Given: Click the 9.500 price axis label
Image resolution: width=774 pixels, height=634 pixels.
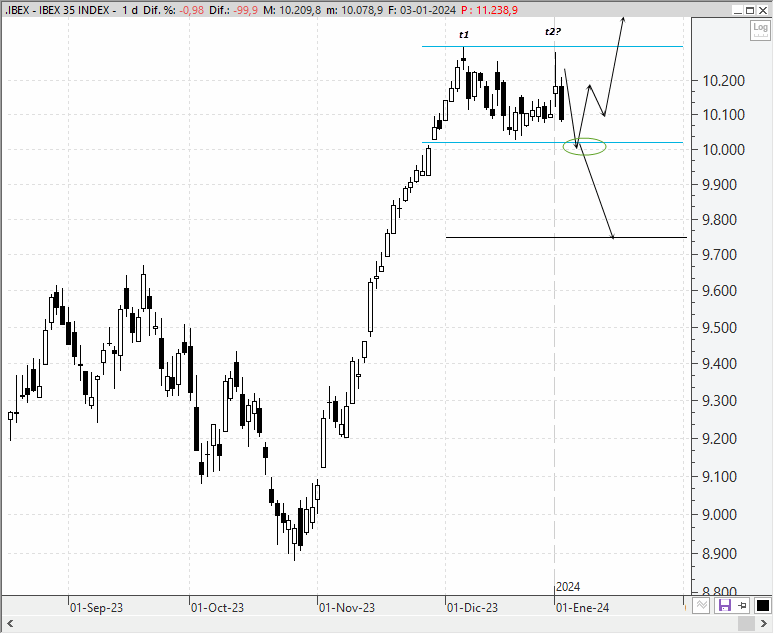Looking at the screenshot, I should (719, 327).
